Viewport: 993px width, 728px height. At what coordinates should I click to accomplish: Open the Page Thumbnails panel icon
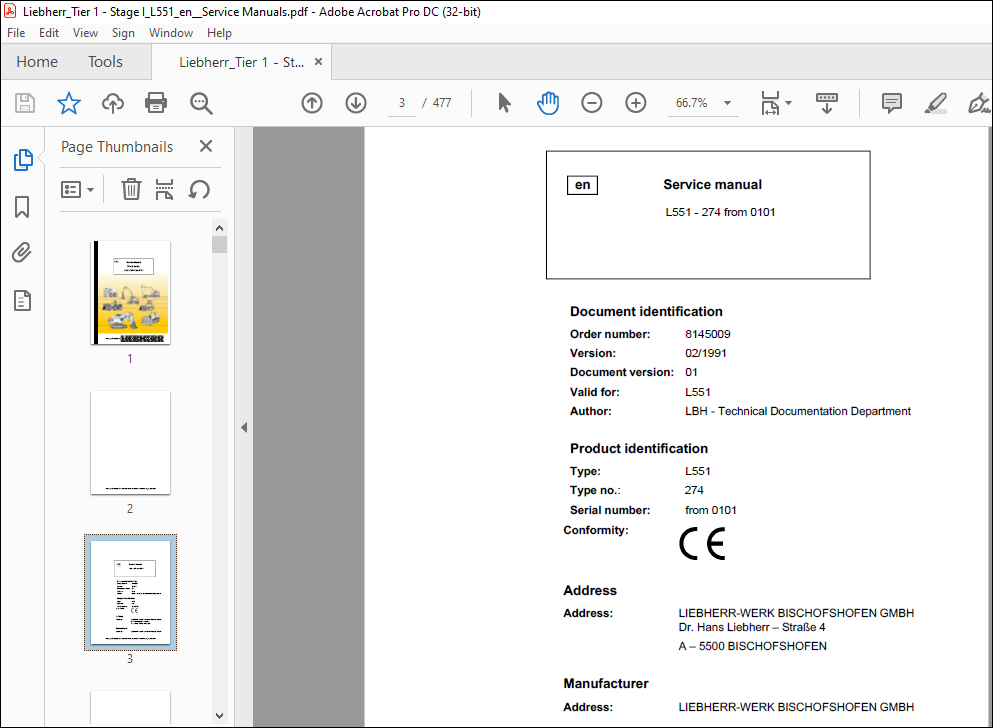click(23, 160)
